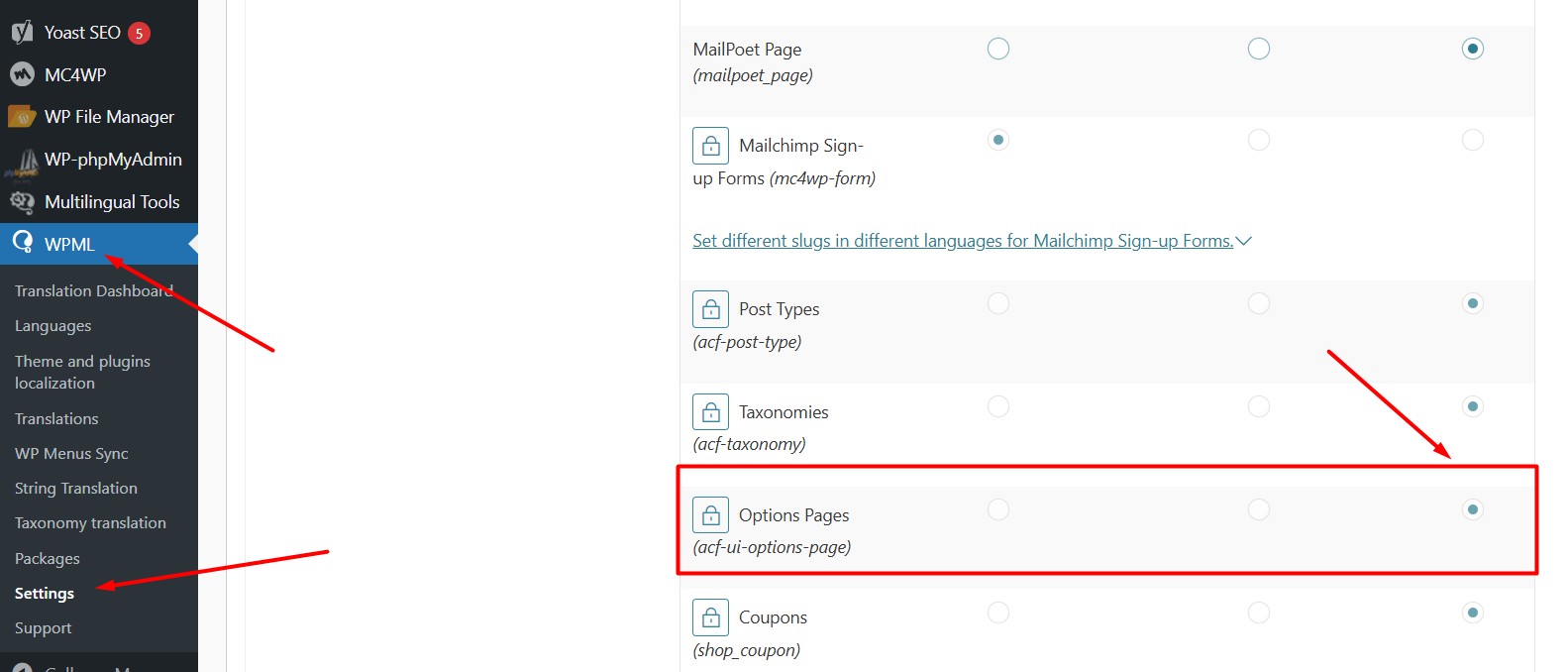1568x672 pixels.
Task: Open Set different slugs for Mailchimp link
Action: [x=963, y=241]
